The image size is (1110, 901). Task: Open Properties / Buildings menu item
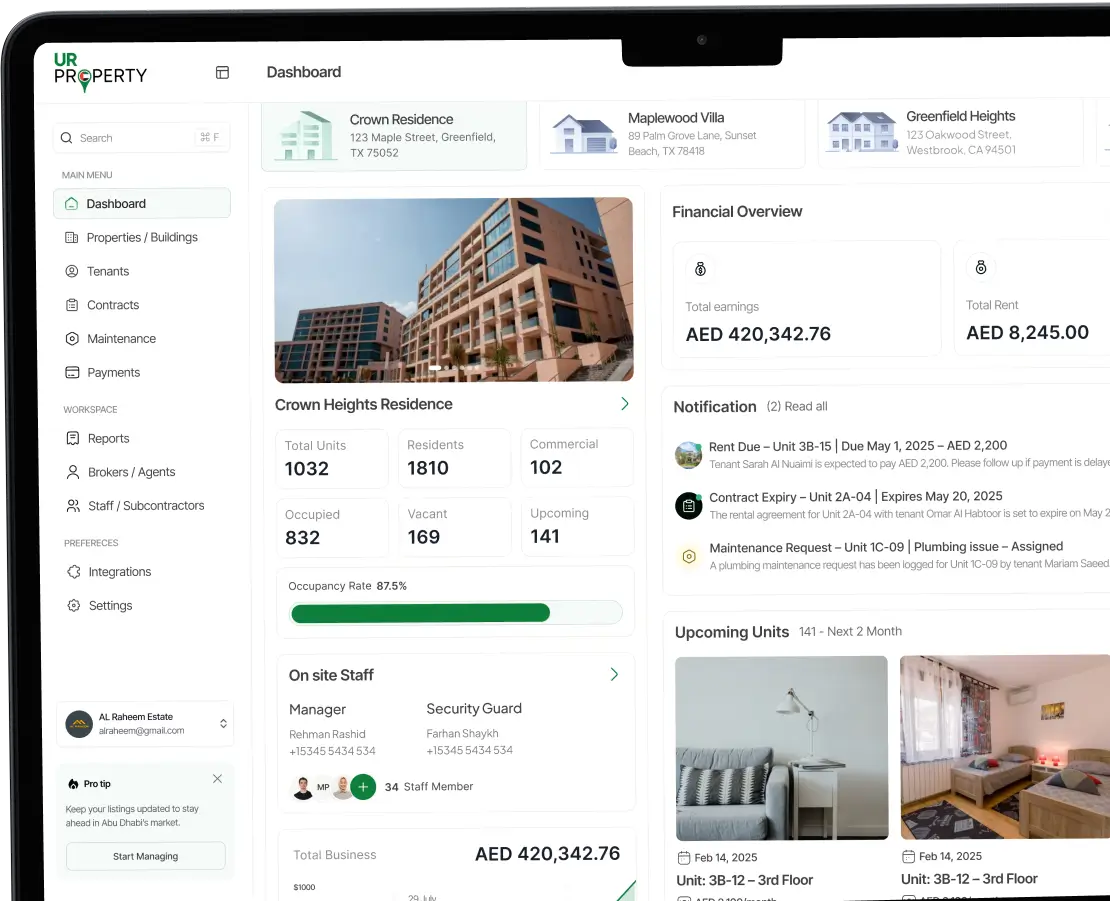click(141, 237)
